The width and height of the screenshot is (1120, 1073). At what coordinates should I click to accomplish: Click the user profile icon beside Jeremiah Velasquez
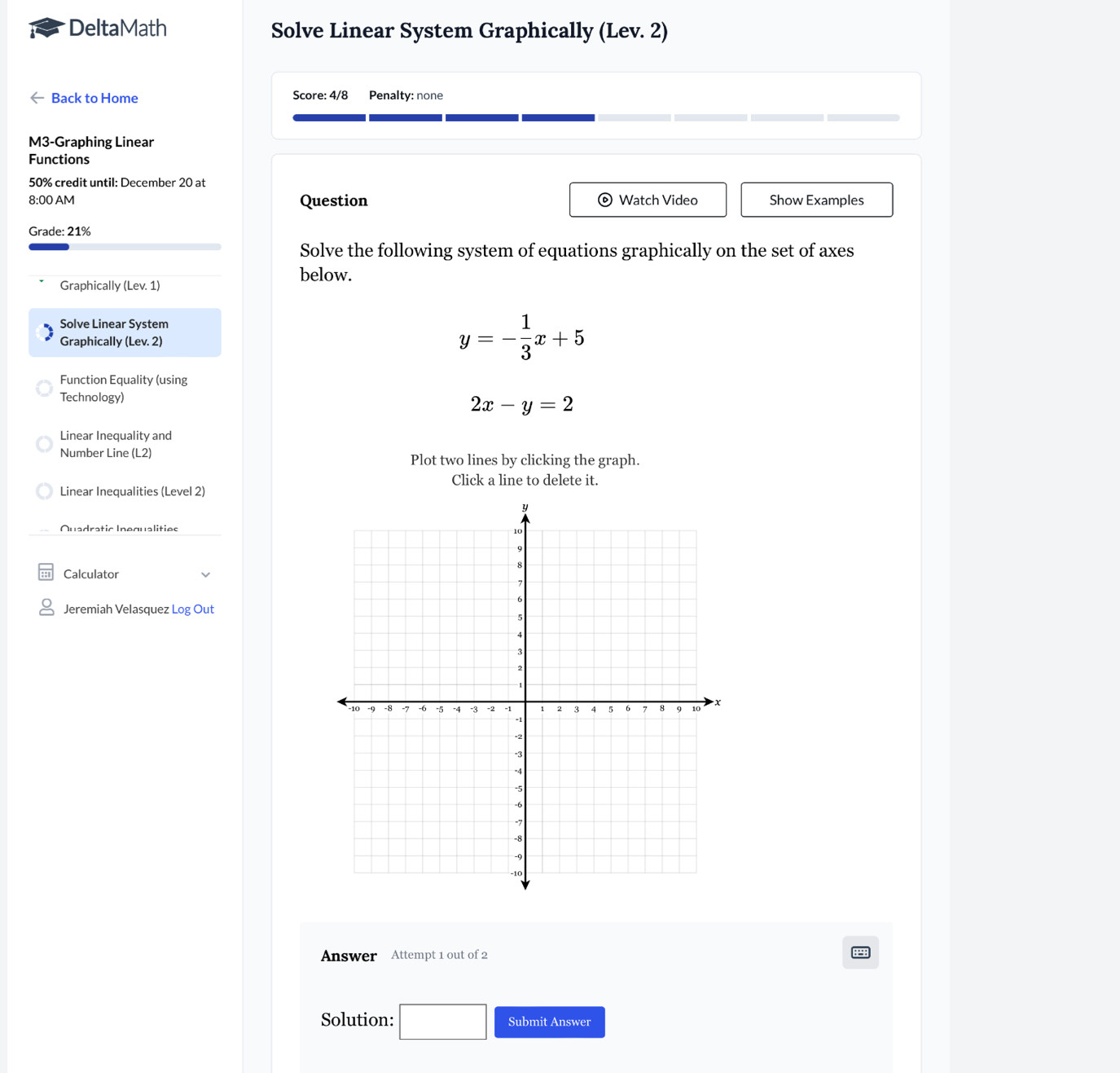(46, 608)
